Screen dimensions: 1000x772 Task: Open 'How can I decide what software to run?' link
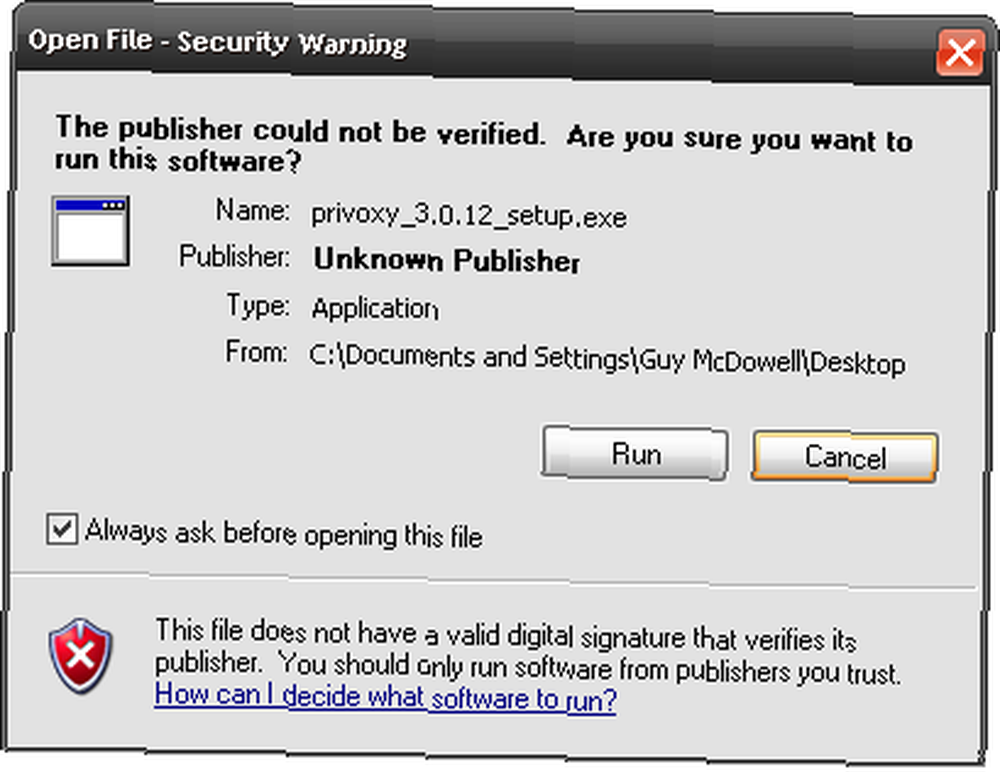click(x=385, y=697)
